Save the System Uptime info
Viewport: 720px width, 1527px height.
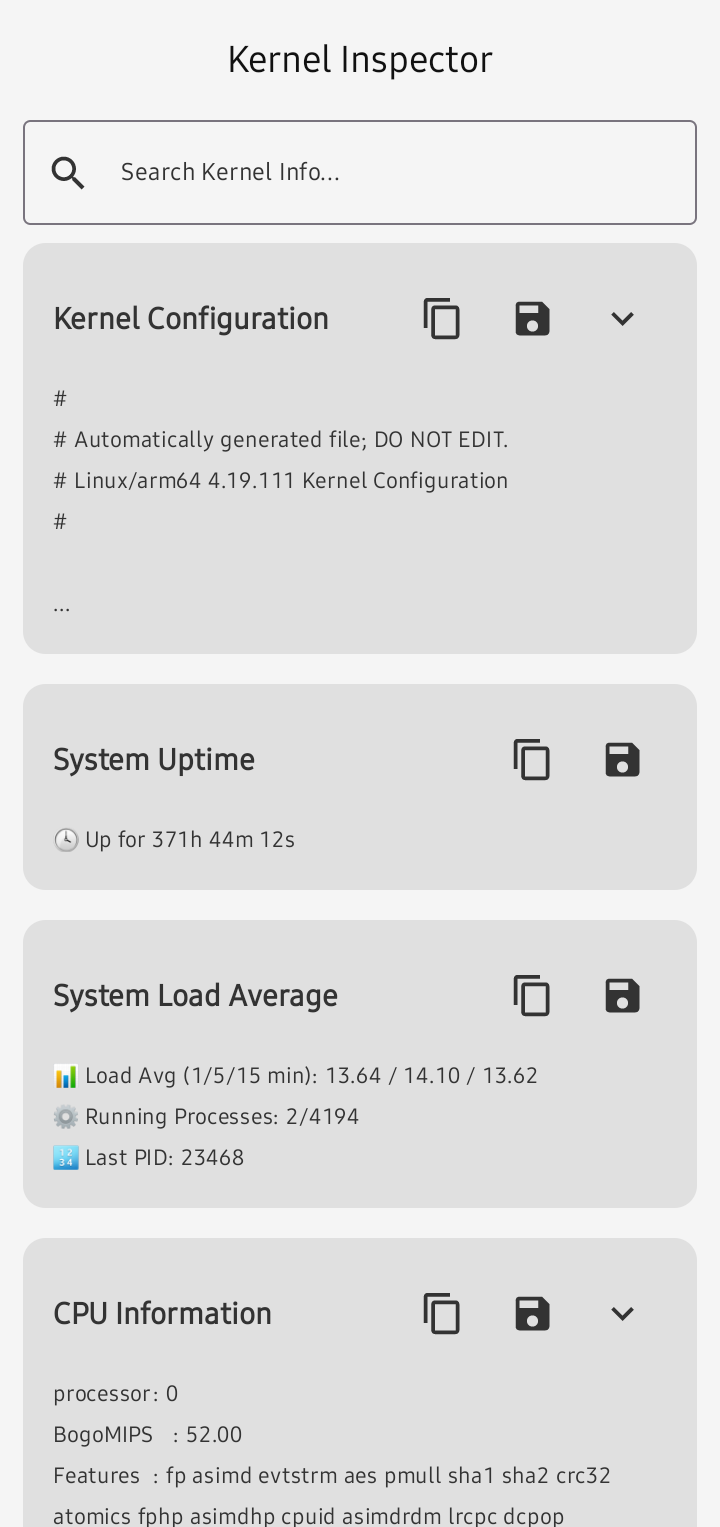click(x=622, y=760)
